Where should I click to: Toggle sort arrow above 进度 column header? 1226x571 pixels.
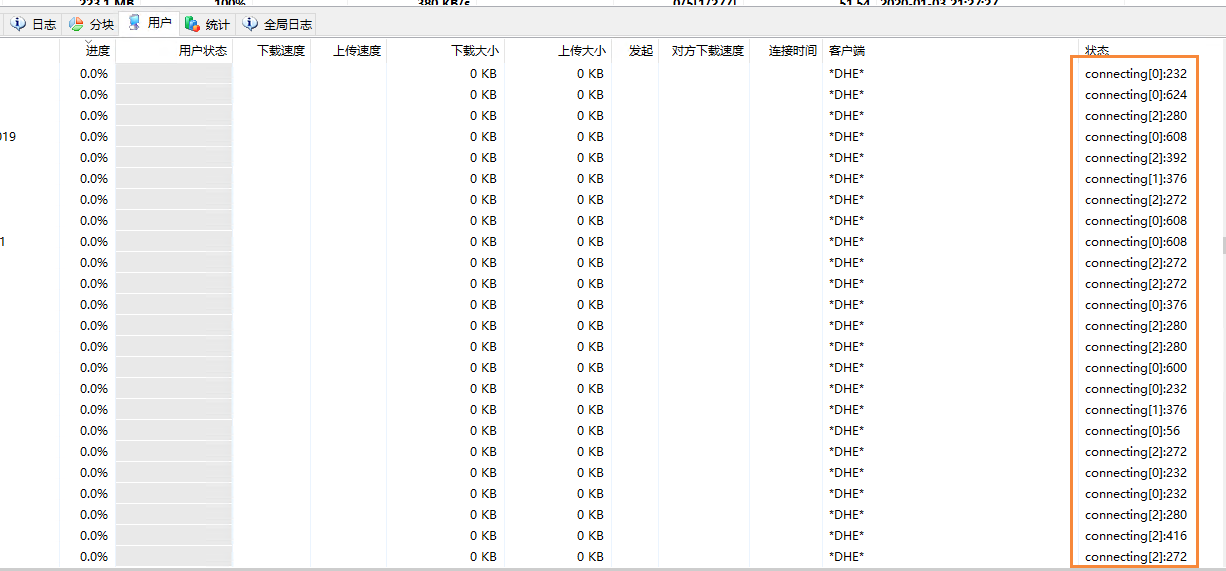(88, 42)
